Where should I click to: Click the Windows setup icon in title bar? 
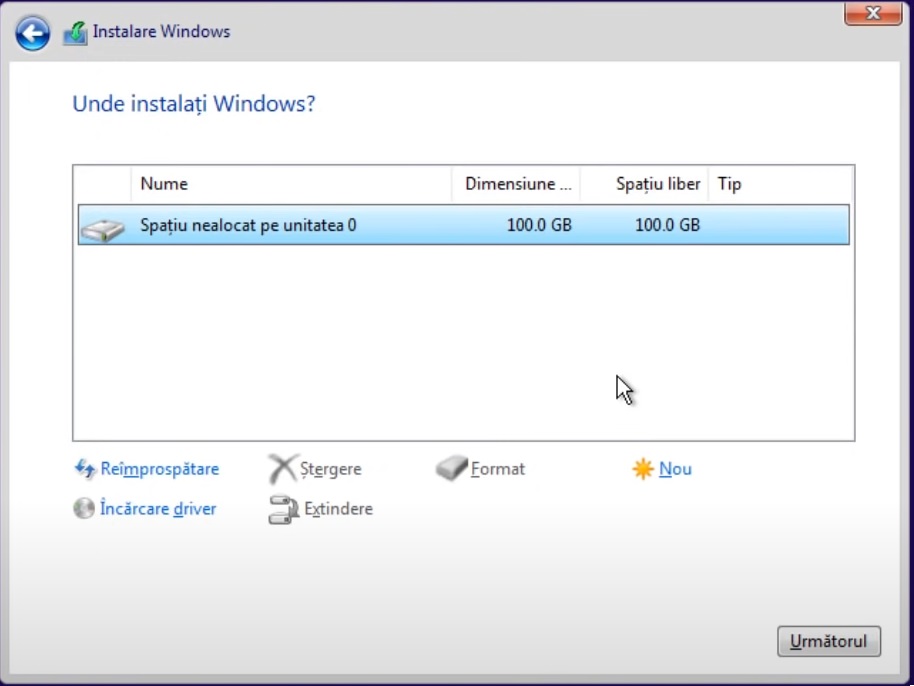[x=75, y=33]
